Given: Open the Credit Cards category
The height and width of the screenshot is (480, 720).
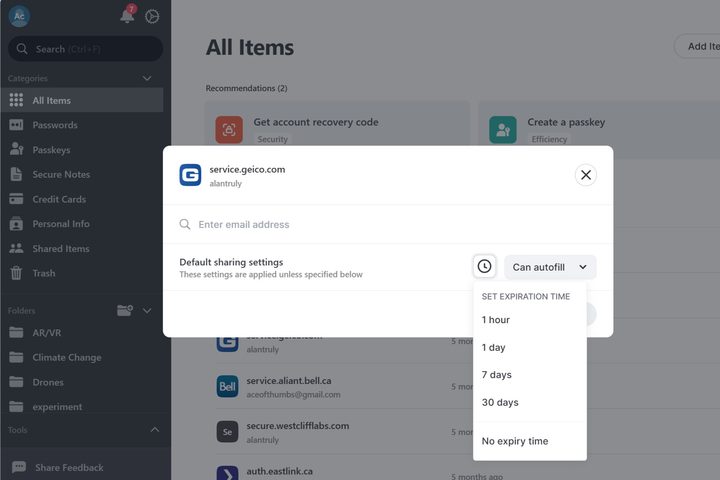Looking at the screenshot, I should point(59,199).
